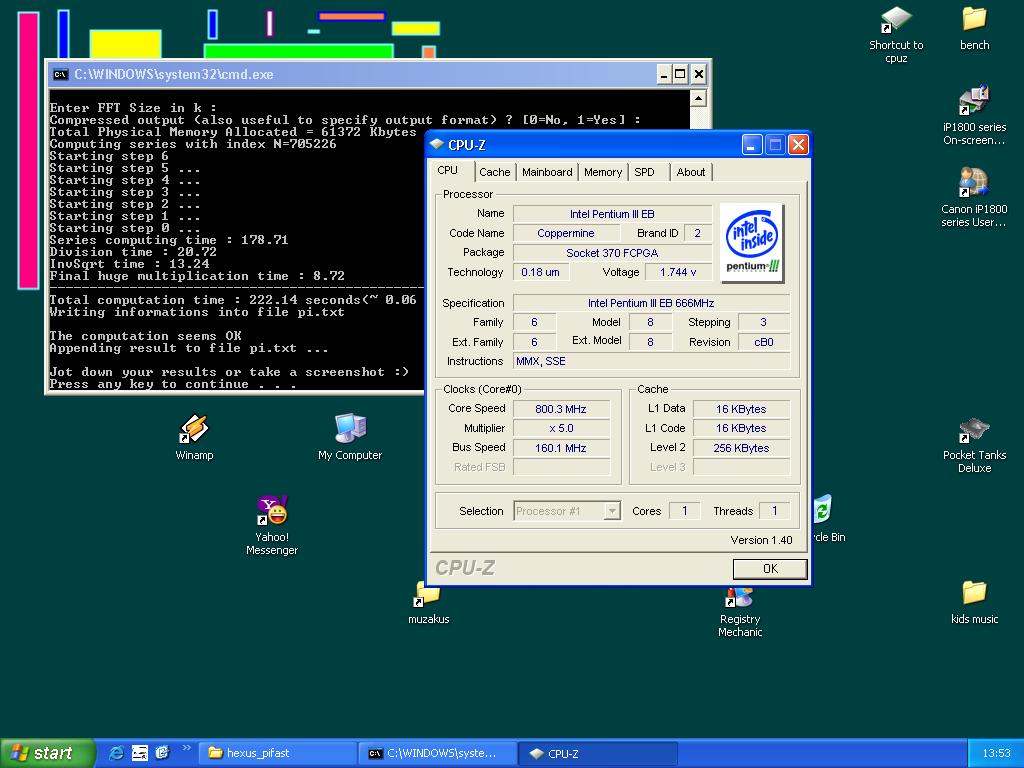Click the Bus Speed value 160.1 MHz

point(561,448)
